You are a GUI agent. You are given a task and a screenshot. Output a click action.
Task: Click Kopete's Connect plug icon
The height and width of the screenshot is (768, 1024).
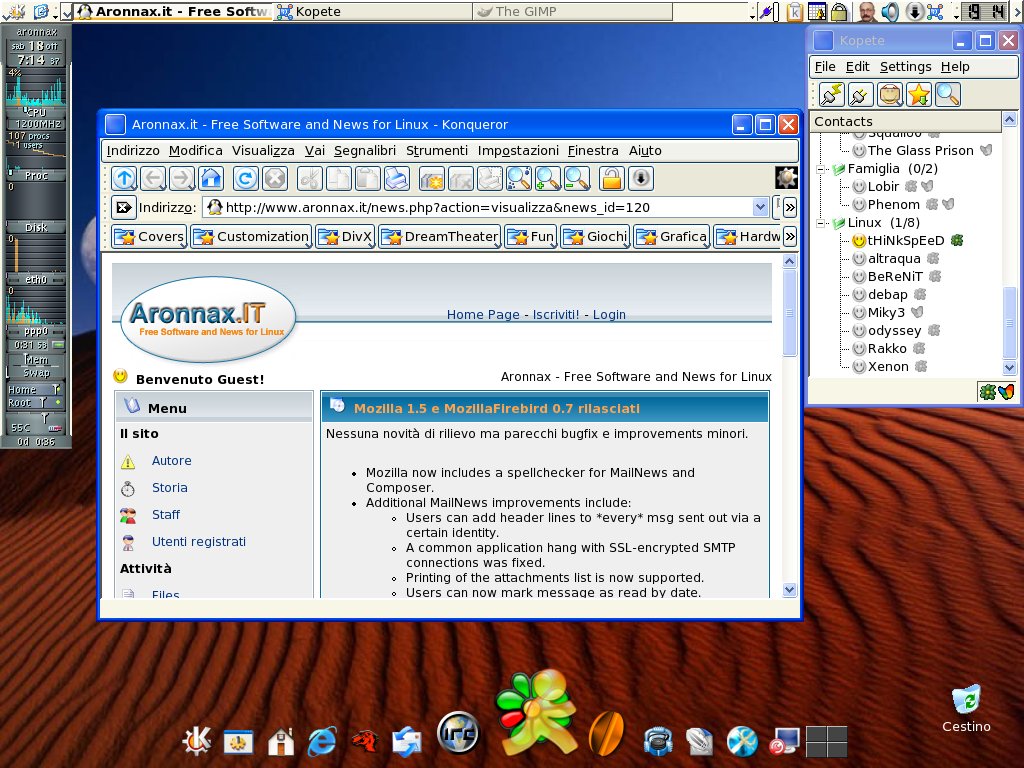[831, 95]
